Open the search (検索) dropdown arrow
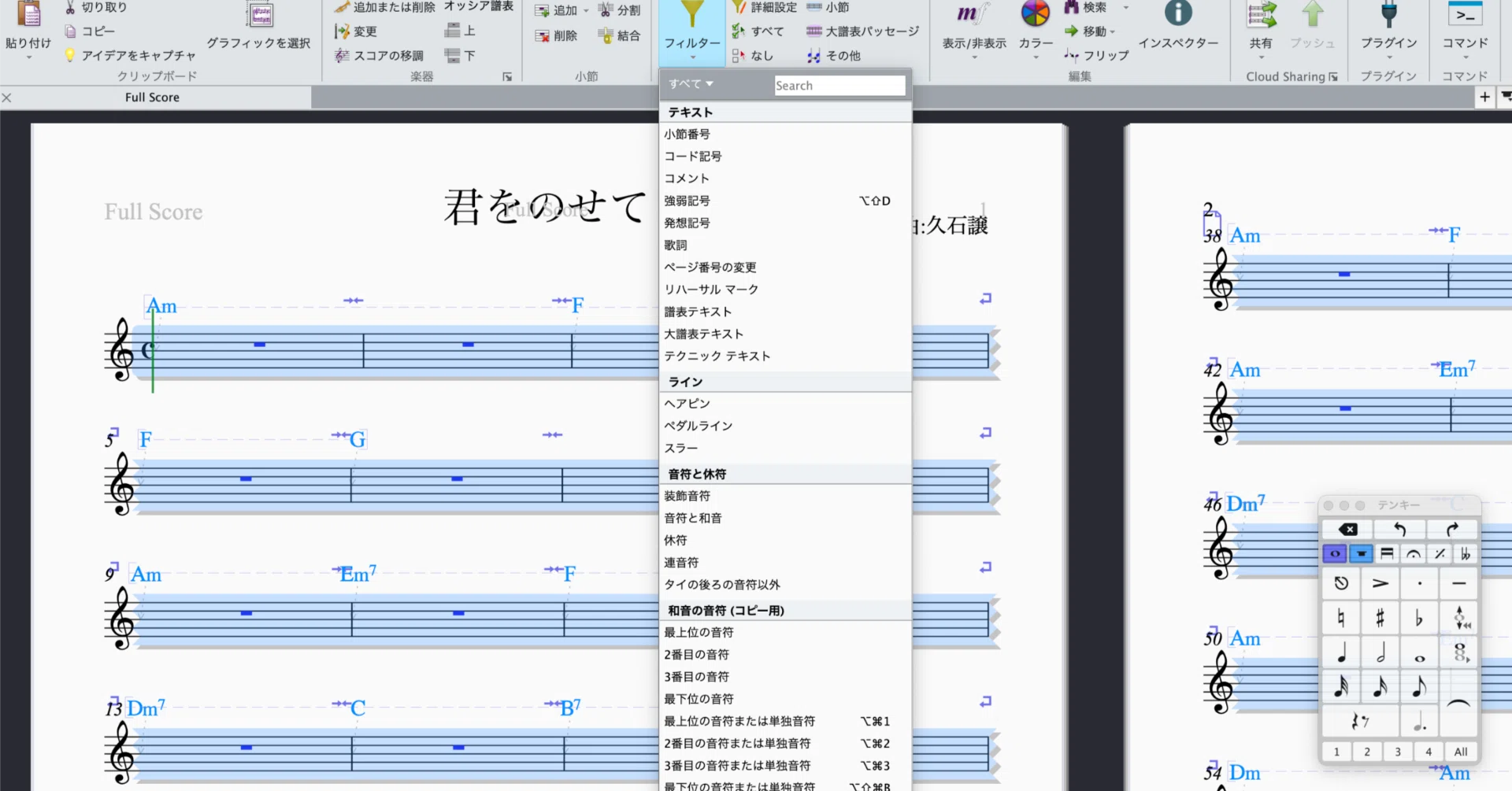This screenshot has height=791, width=1512. 1125,7
